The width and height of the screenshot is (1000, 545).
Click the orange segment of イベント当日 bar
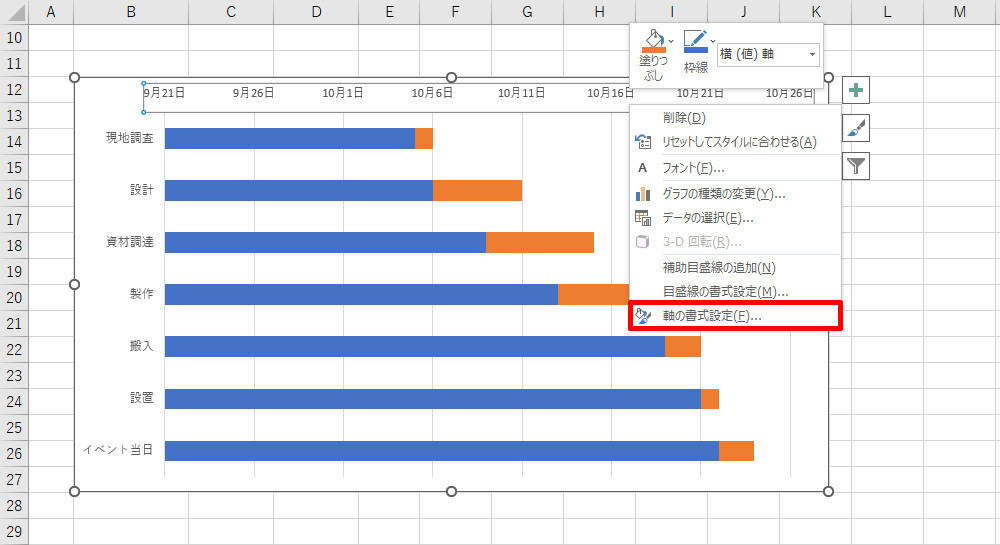737,450
